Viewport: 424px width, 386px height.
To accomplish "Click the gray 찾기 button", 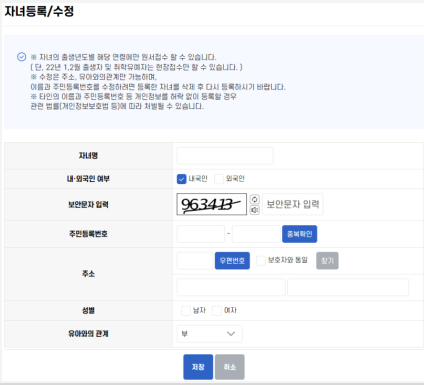I will [327, 261].
